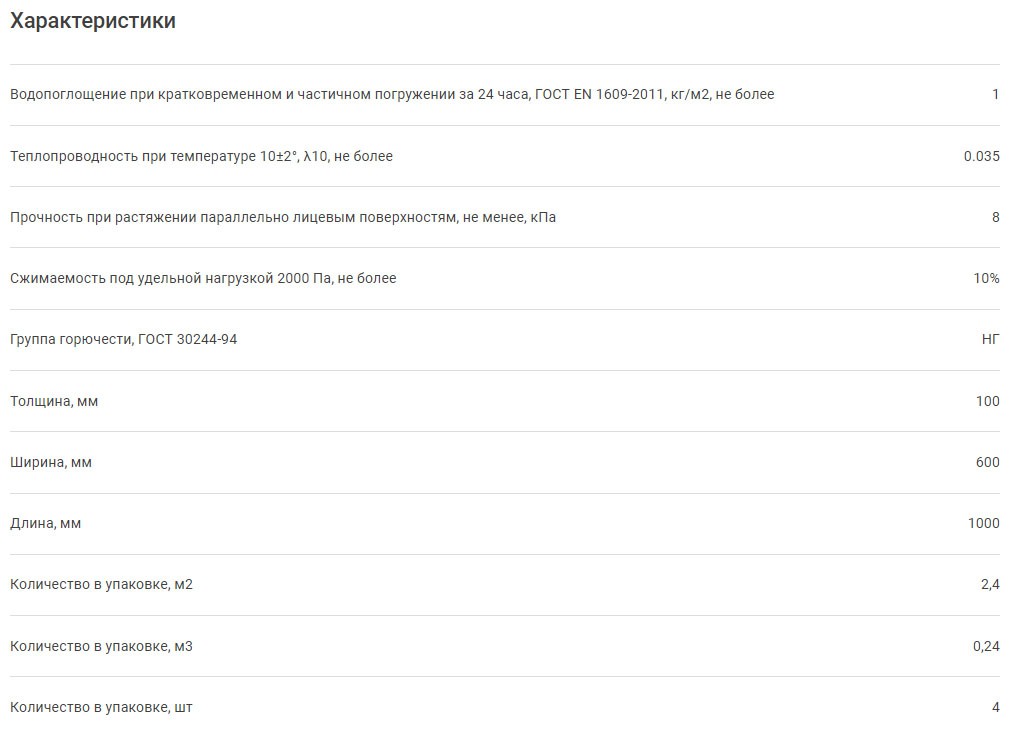This screenshot has width=1013, height=732.
Task: Click the "Количество в упаковке, м2" label
Action: tap(101, 584)
